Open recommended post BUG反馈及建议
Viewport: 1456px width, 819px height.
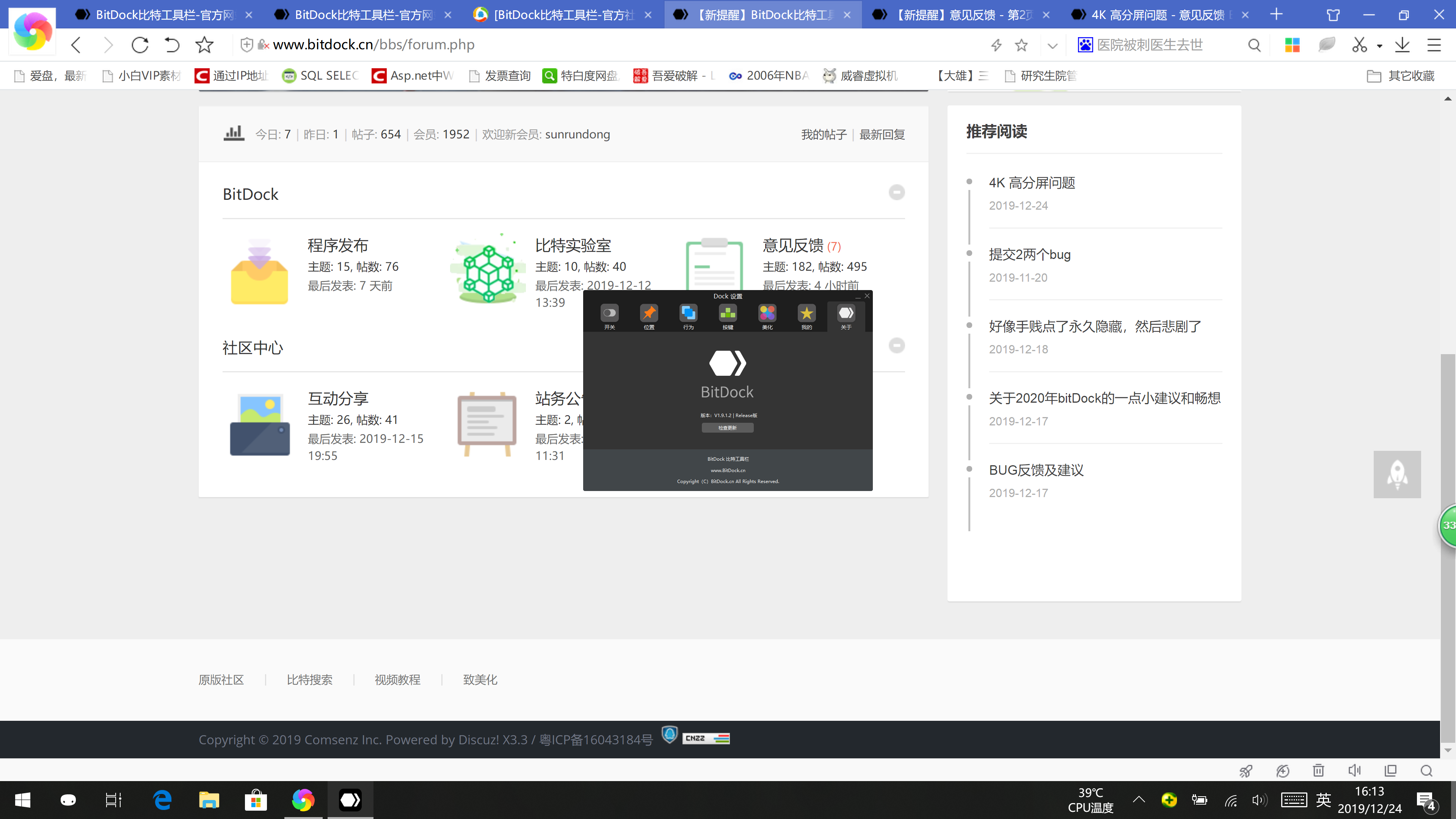pos(1036,470)
